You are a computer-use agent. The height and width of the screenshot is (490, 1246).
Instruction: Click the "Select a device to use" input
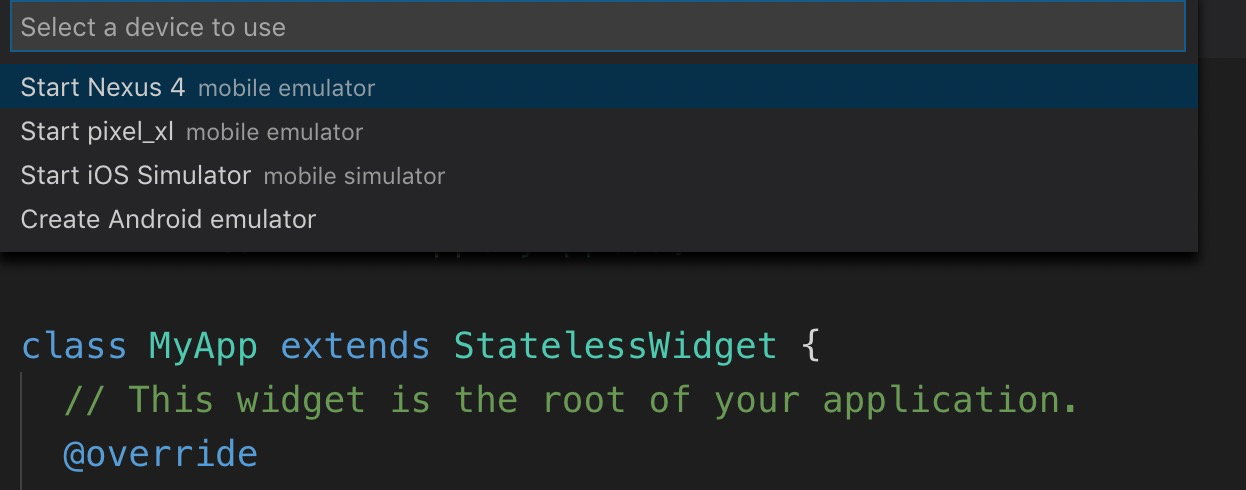click(597, 27)
